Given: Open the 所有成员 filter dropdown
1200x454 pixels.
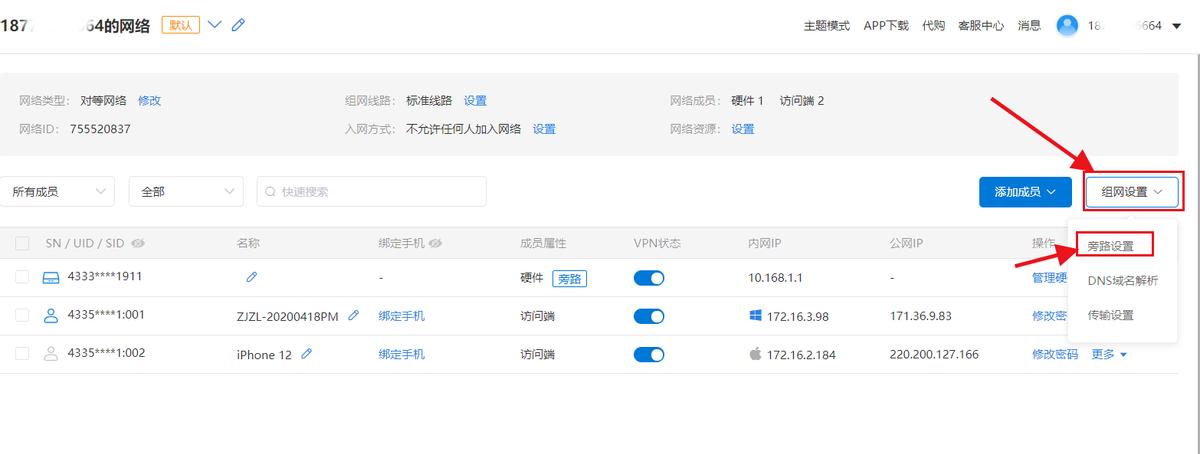Looking at the screenshot, I should (58, 192).
